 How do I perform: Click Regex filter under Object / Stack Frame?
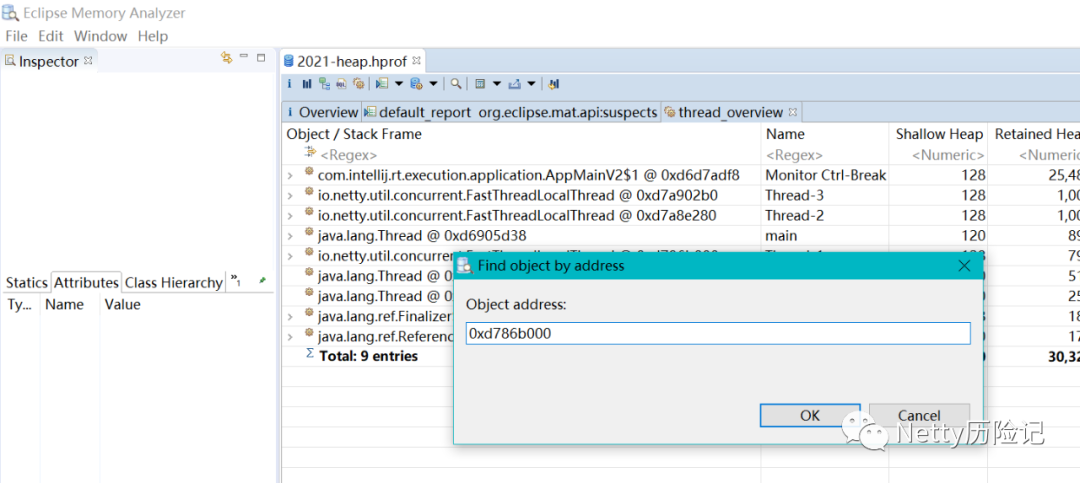coord(349,156)
